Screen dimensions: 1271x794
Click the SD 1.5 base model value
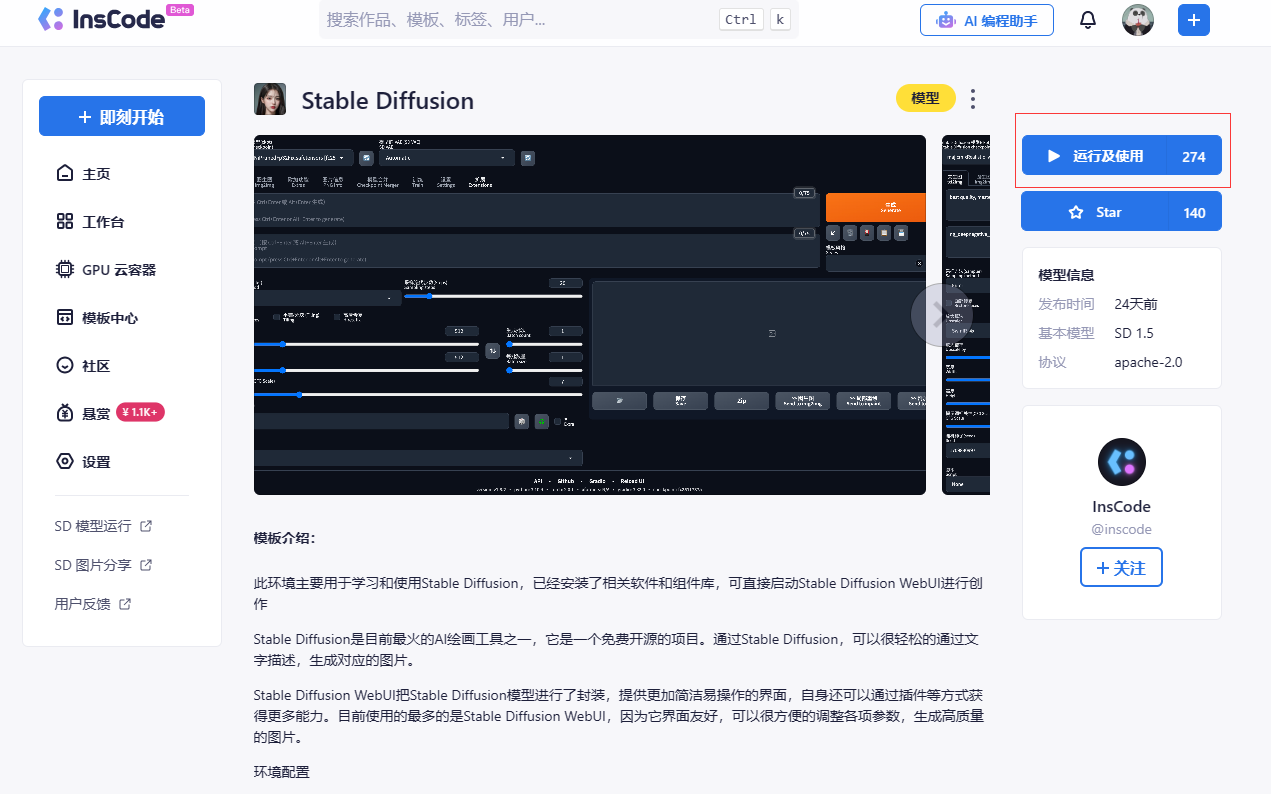click(x=1134, y=333)
